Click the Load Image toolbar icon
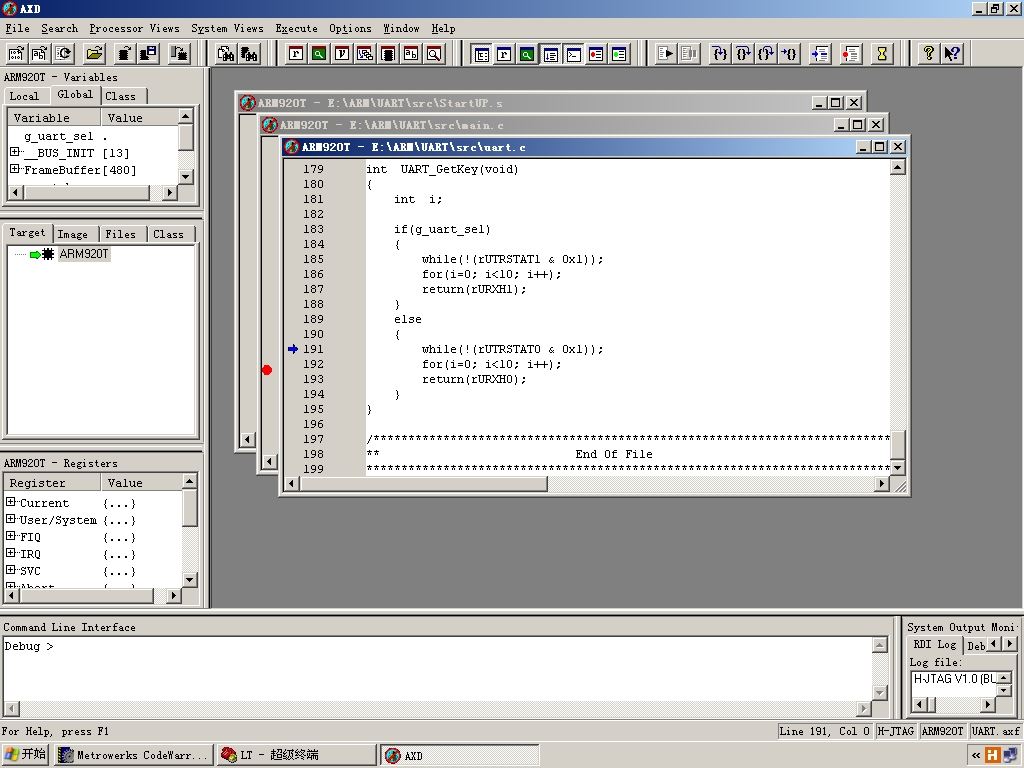The image size is (1024, 768). (x=16, y=54)
